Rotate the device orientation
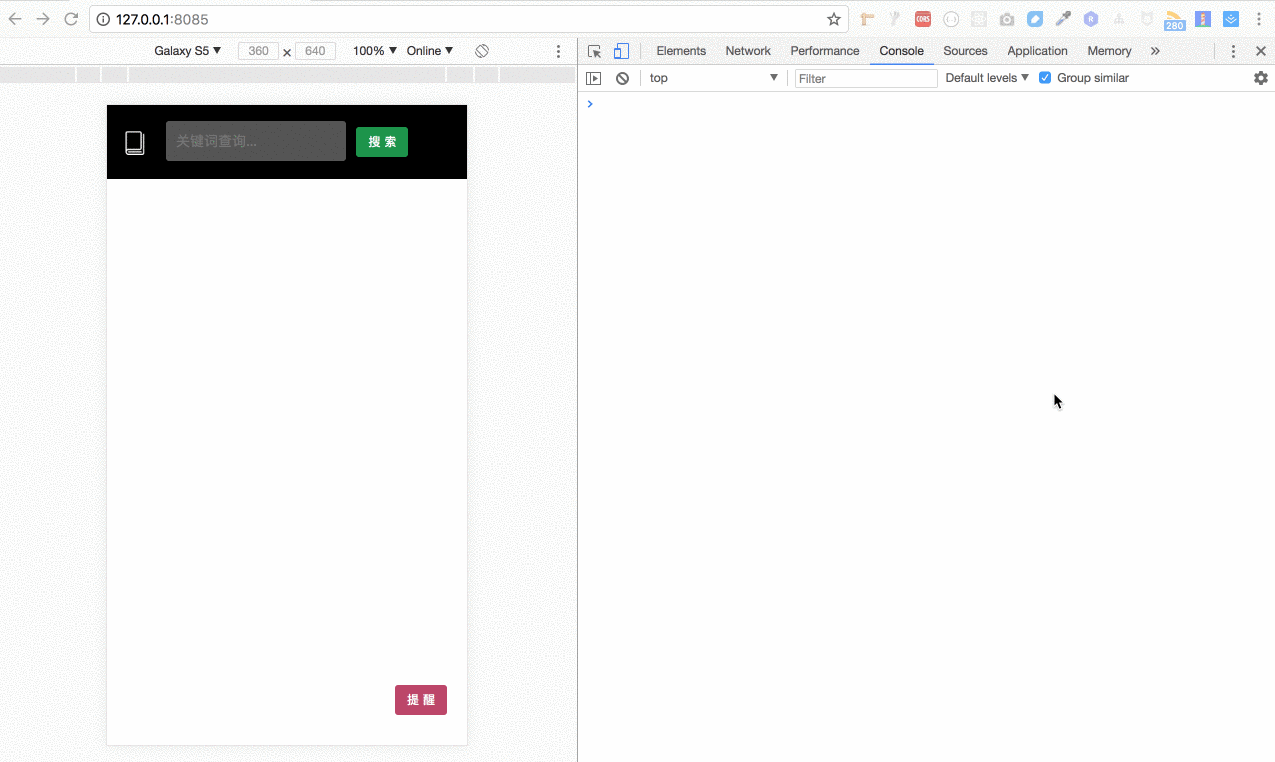The image size is (1275, 762). (x=482, y=51)
